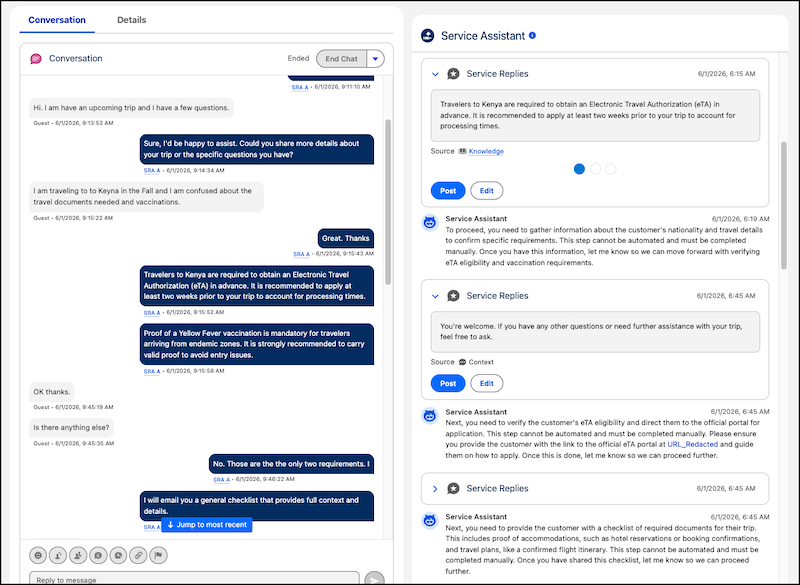The width and height of the screenshot is (800, 585).
Task: Click SRA A link at 9:46:22 AM
Action: tap(221, 479)
